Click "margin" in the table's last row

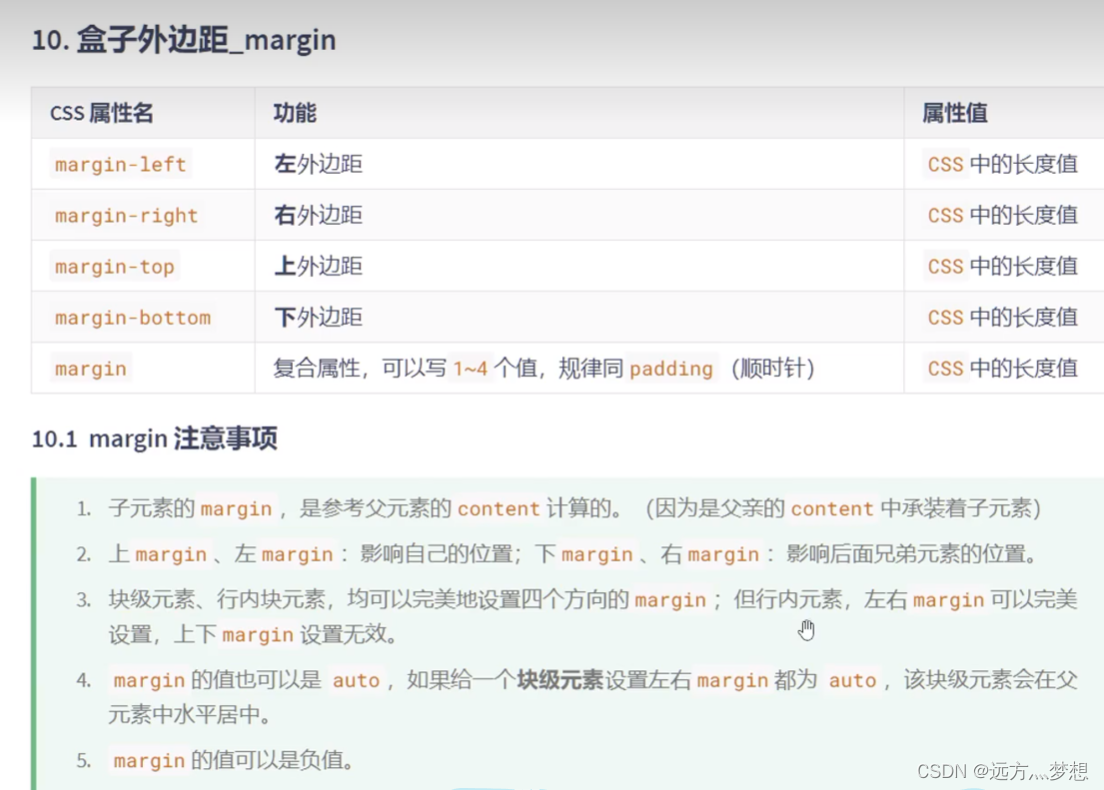pyautogui.click(x=91, y=369)
